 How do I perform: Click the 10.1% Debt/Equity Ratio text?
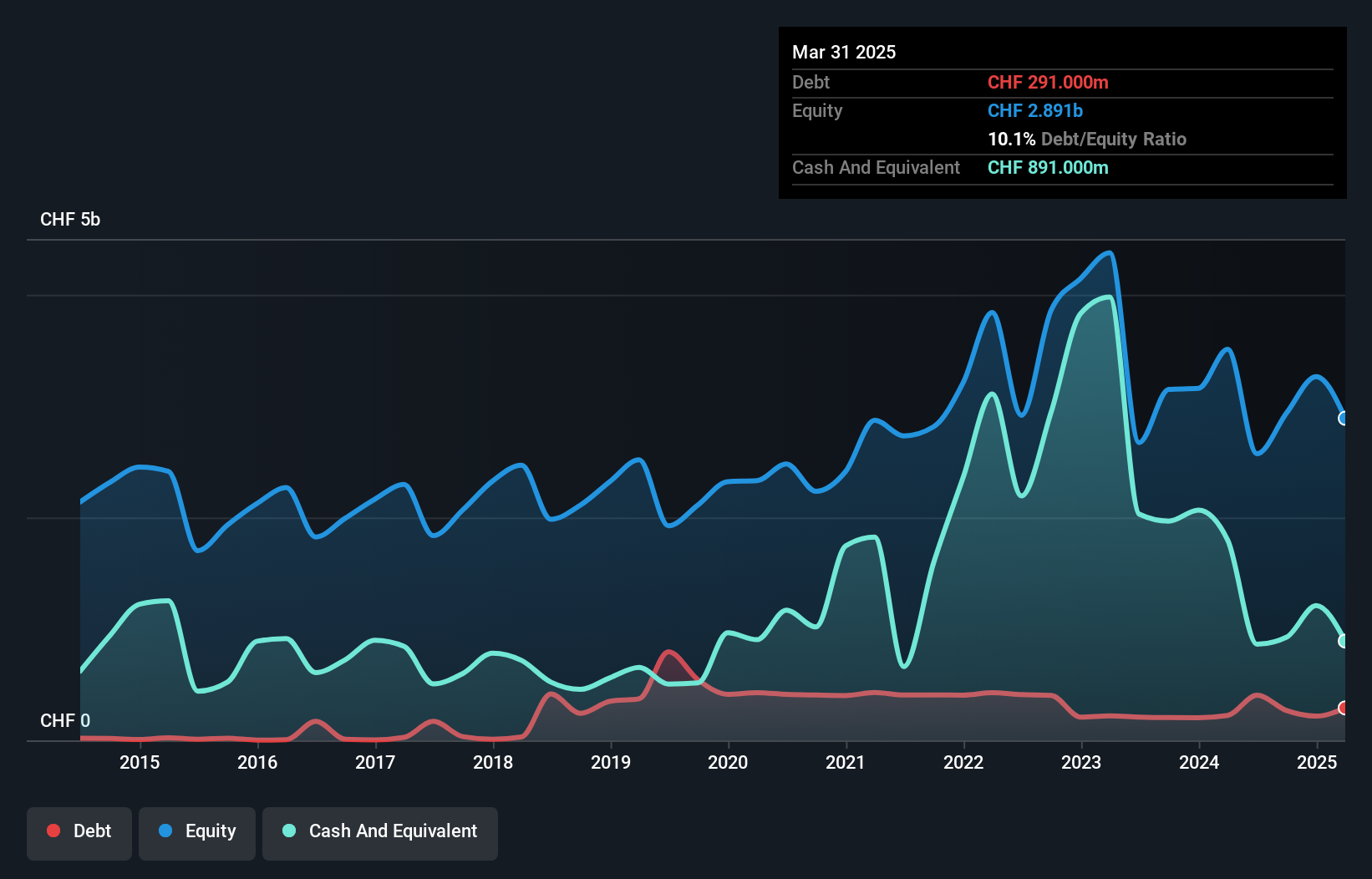[x=1087, y=140]
